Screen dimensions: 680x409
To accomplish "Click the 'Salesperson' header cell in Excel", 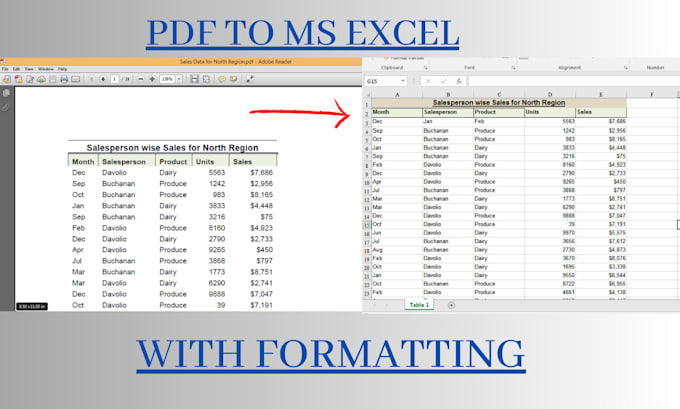I will point(448,112).
